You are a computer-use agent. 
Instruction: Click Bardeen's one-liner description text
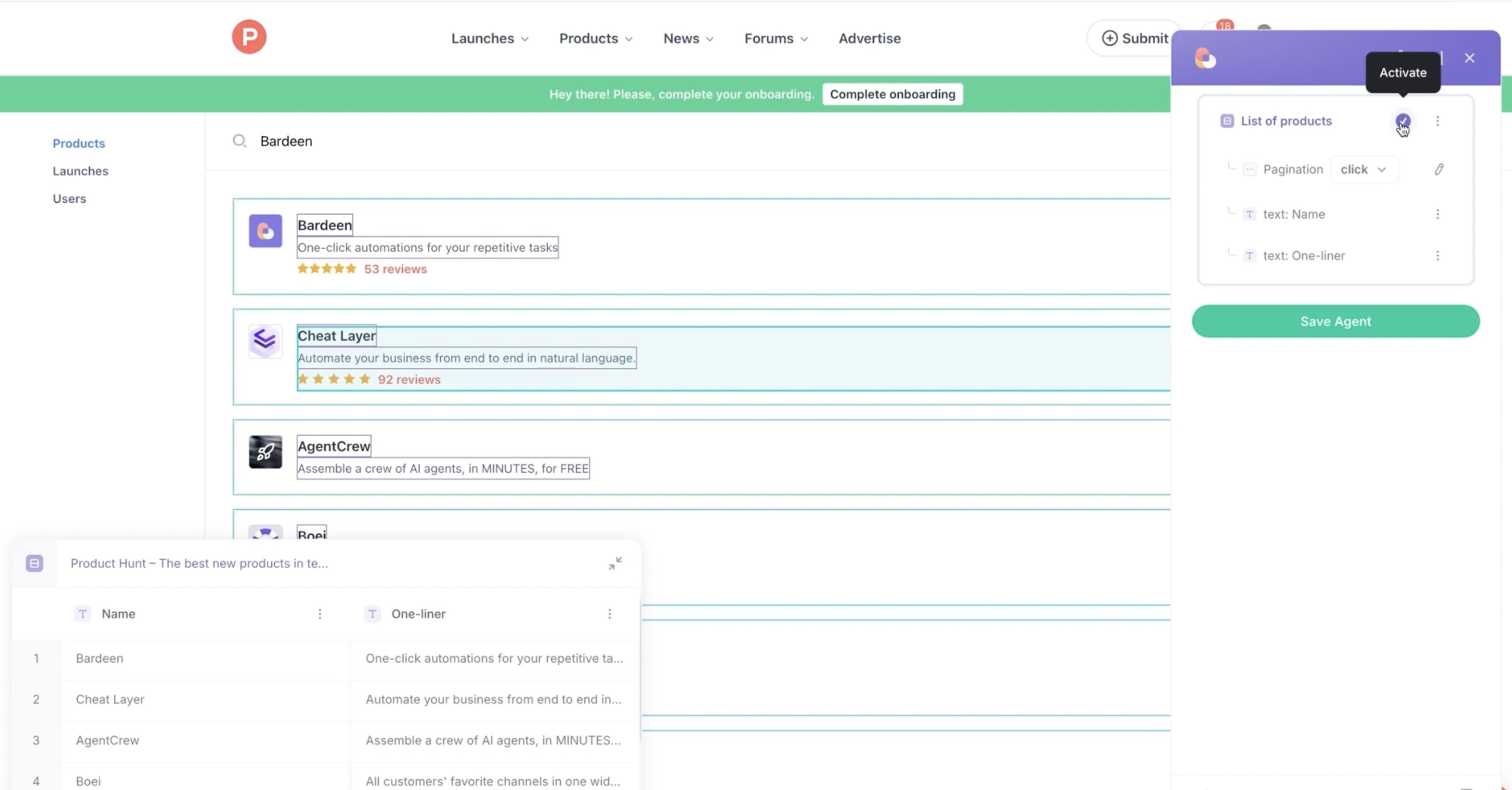pos(427,248)
